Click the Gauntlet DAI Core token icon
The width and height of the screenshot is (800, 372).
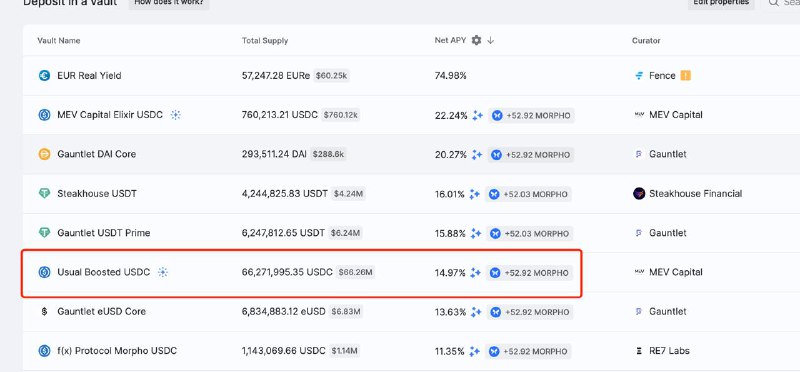click(x=44, y=154)
